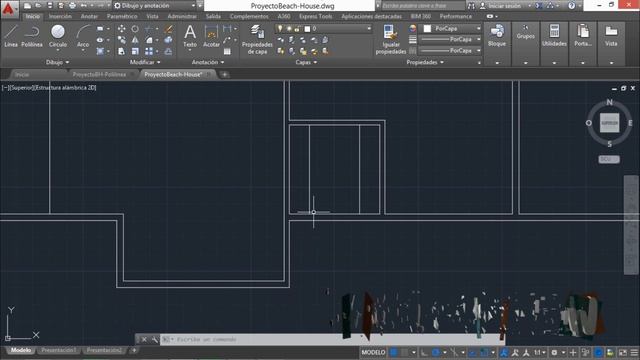Toggle hardware acceleration in status bar

coord(599,352)
